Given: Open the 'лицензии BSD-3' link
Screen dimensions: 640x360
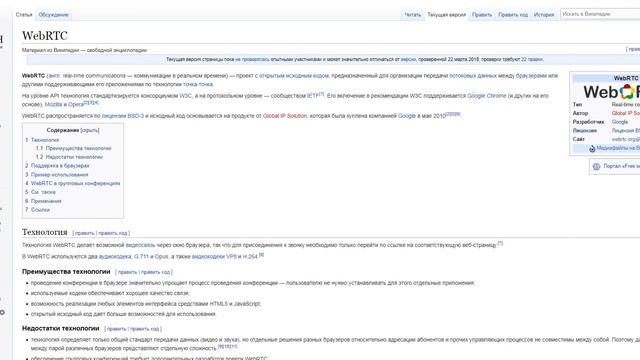Looking at the screenshot, I should pos(123,116).
